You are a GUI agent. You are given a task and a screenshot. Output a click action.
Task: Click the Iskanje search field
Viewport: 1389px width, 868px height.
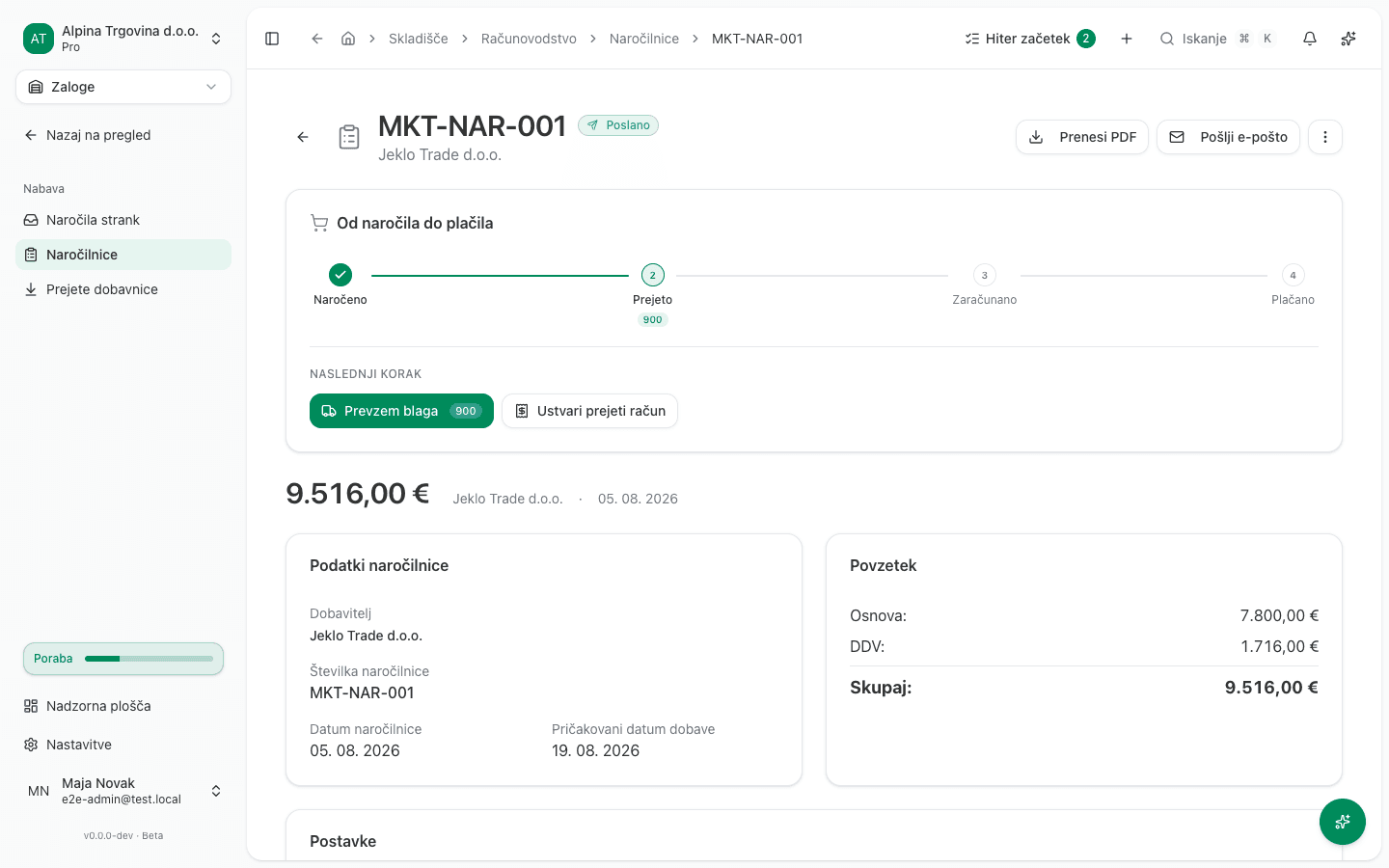click(1217, 39)
